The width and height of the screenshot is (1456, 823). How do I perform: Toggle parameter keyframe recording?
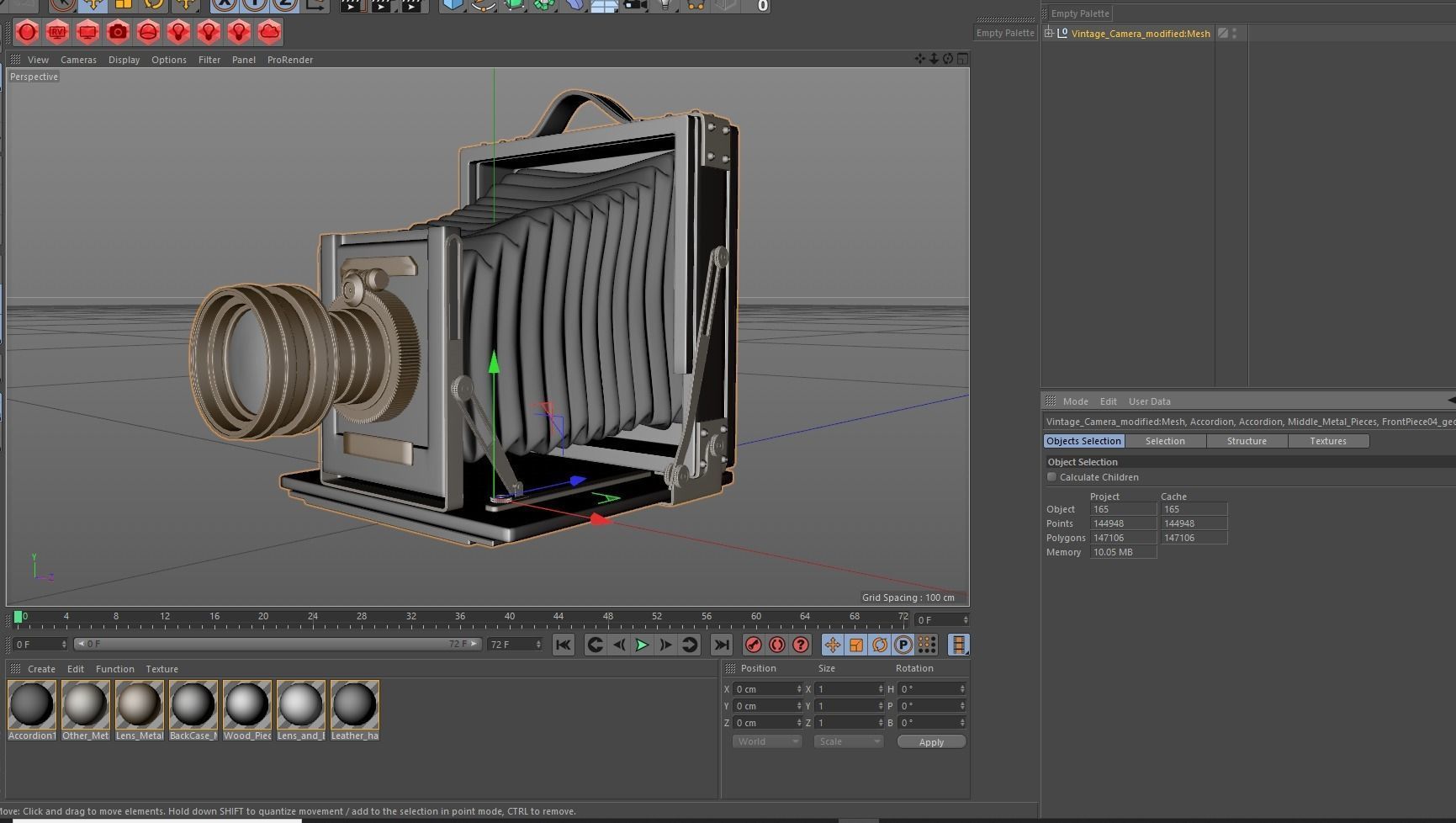903,645
